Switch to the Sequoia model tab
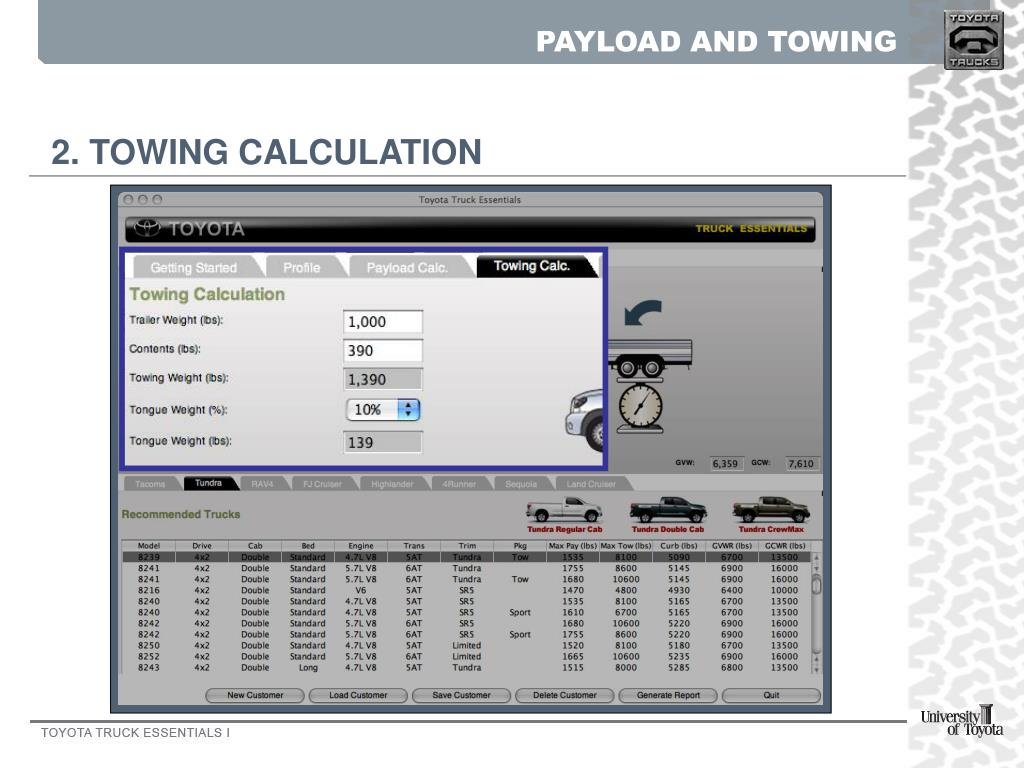Viewport: 1024px width, 768px height. point(521,484)
